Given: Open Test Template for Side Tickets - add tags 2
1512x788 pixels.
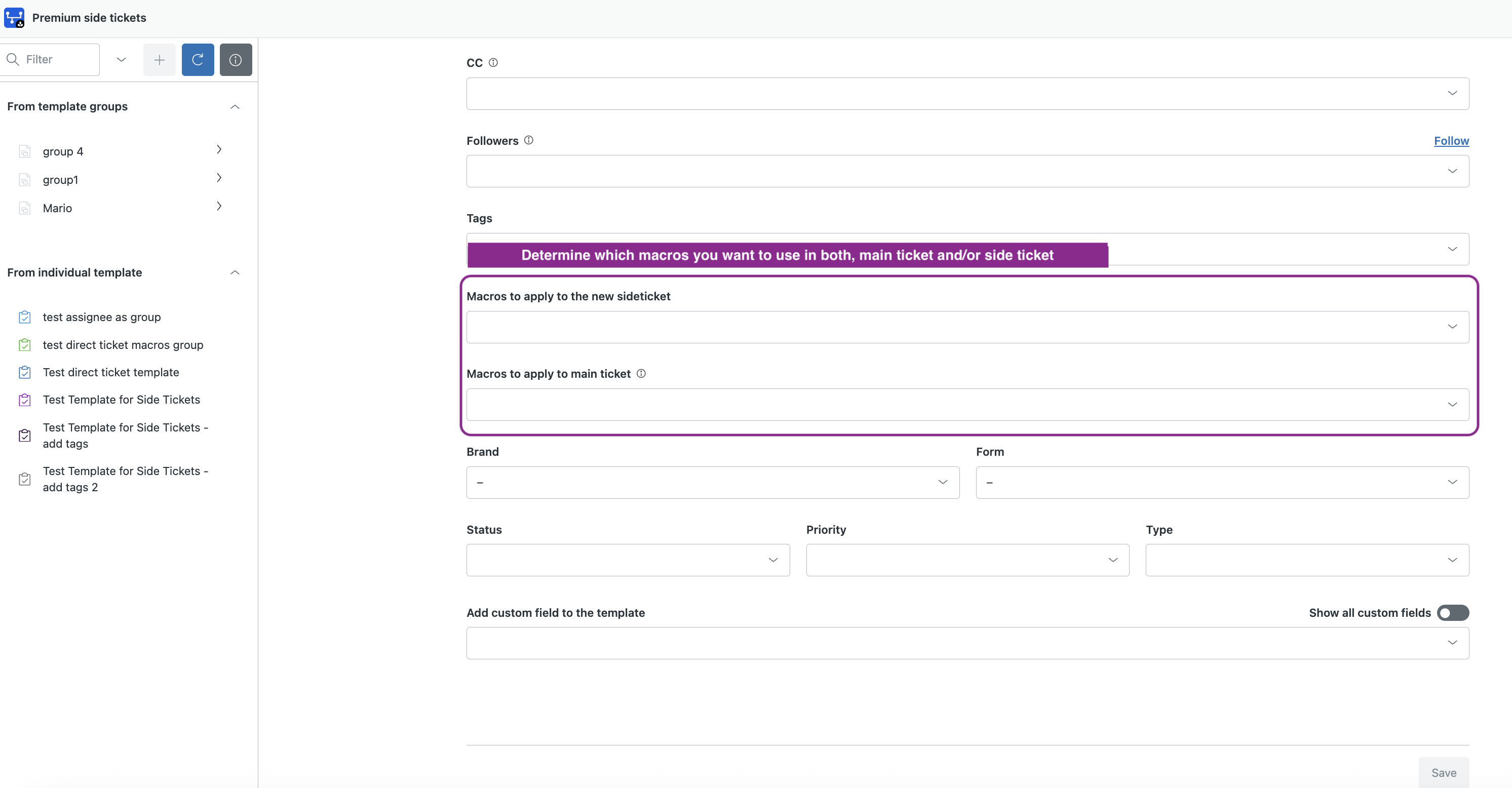Looking at the screenshot, I should pos(125,479).
